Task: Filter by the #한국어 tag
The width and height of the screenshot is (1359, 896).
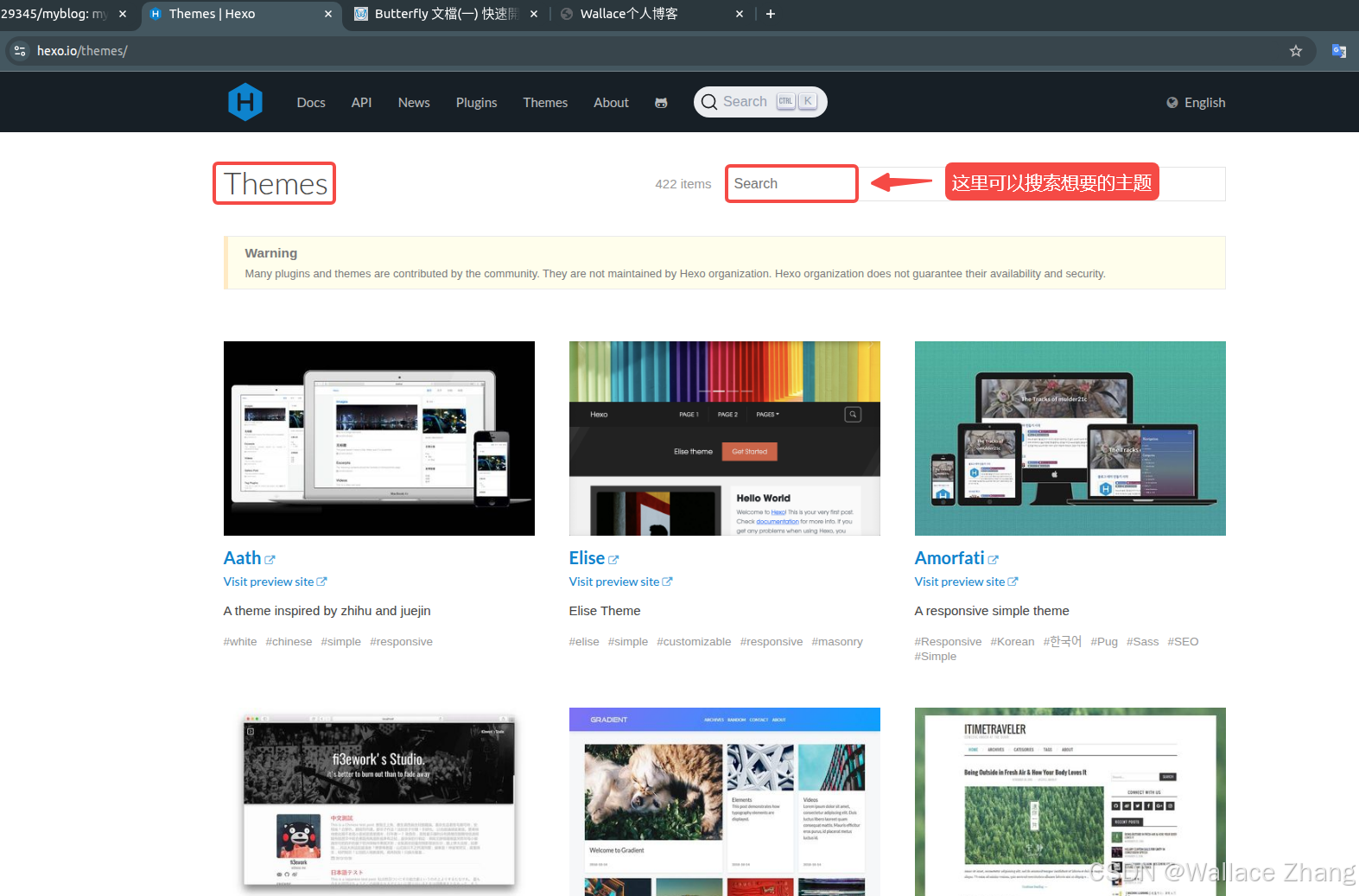Action: point(1063,641)
